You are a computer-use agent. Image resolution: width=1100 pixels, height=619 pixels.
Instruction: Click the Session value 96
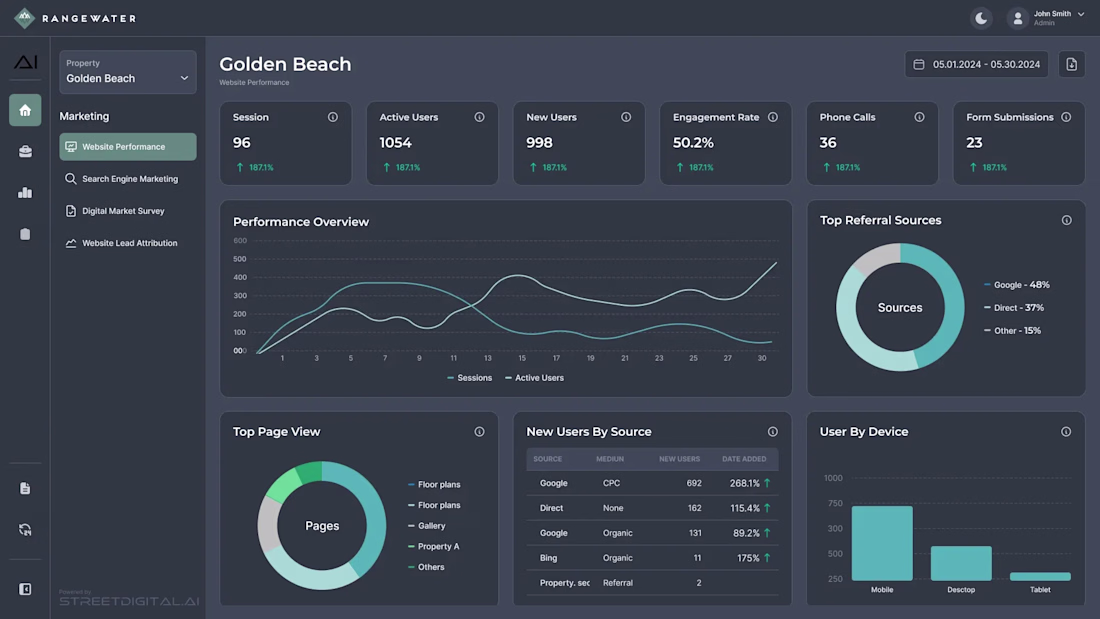click(x=241, y=142)
